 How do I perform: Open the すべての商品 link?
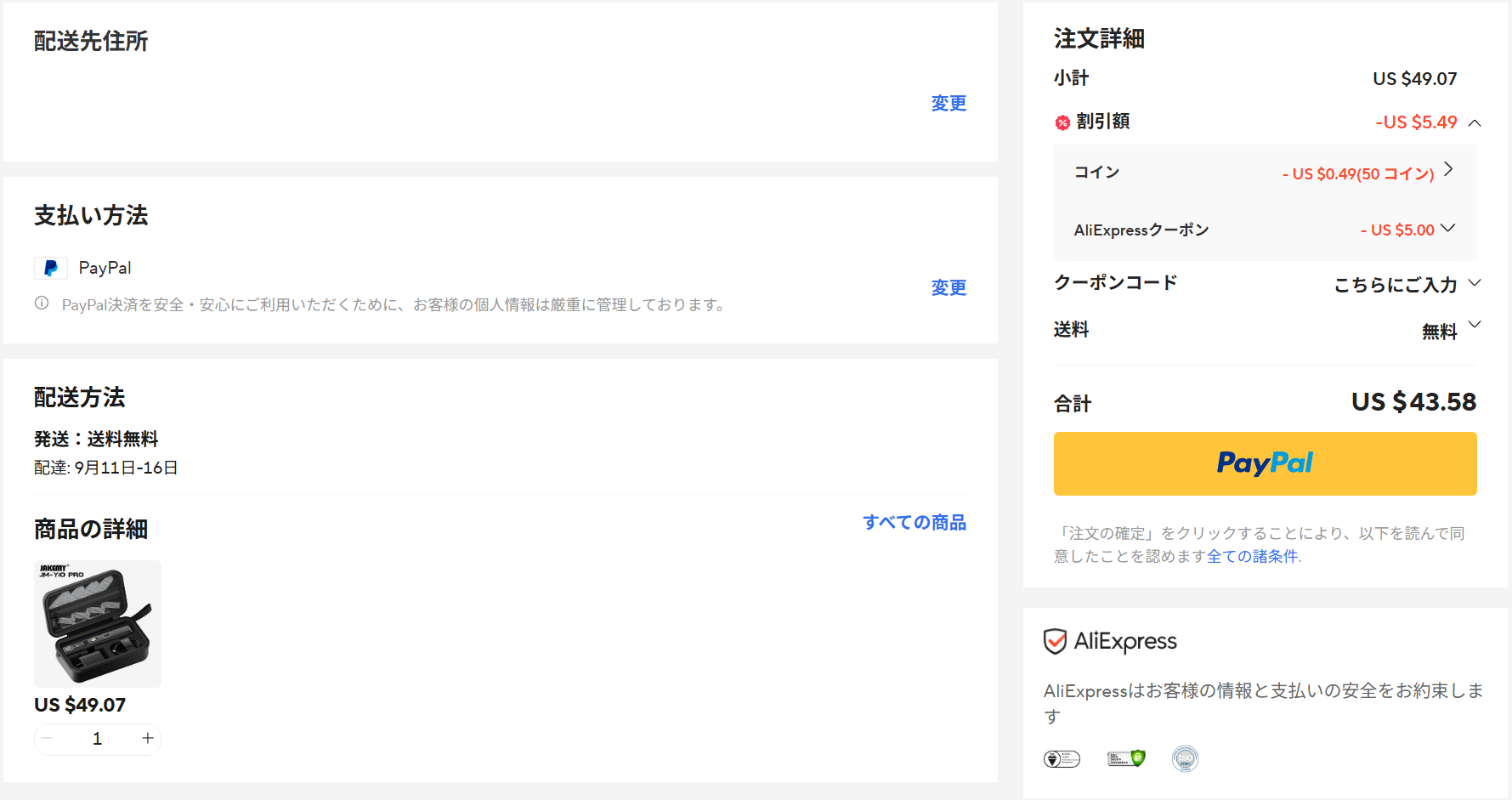click(915, 523)
